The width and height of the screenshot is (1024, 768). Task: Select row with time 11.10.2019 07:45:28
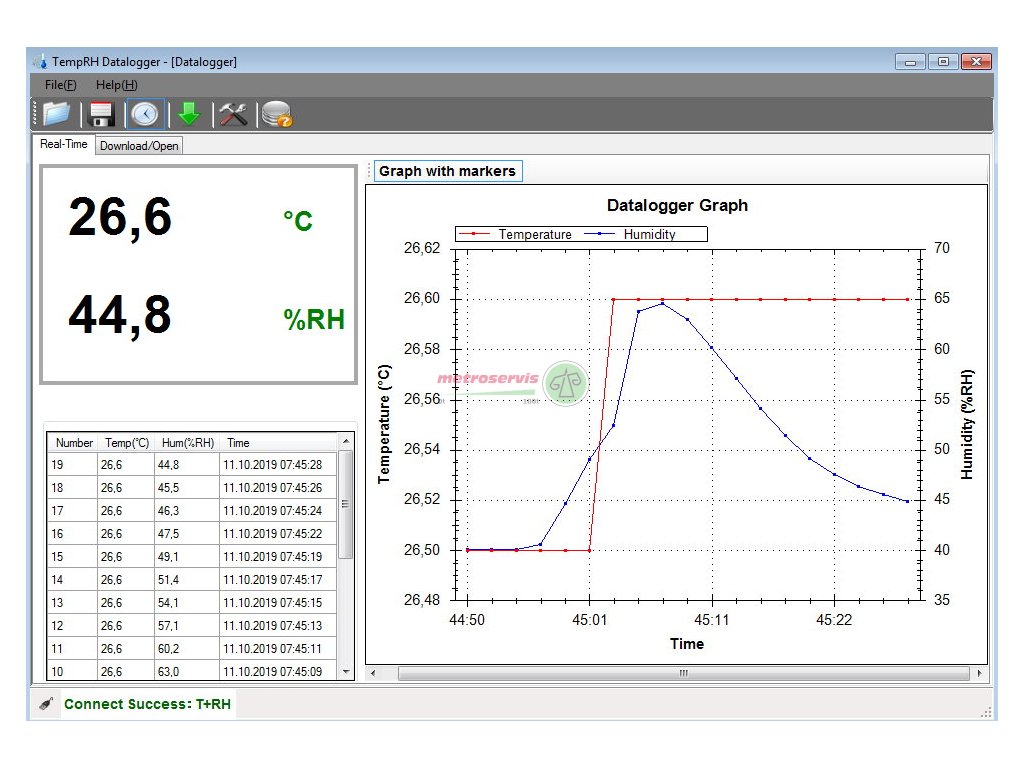pos(192,465)
